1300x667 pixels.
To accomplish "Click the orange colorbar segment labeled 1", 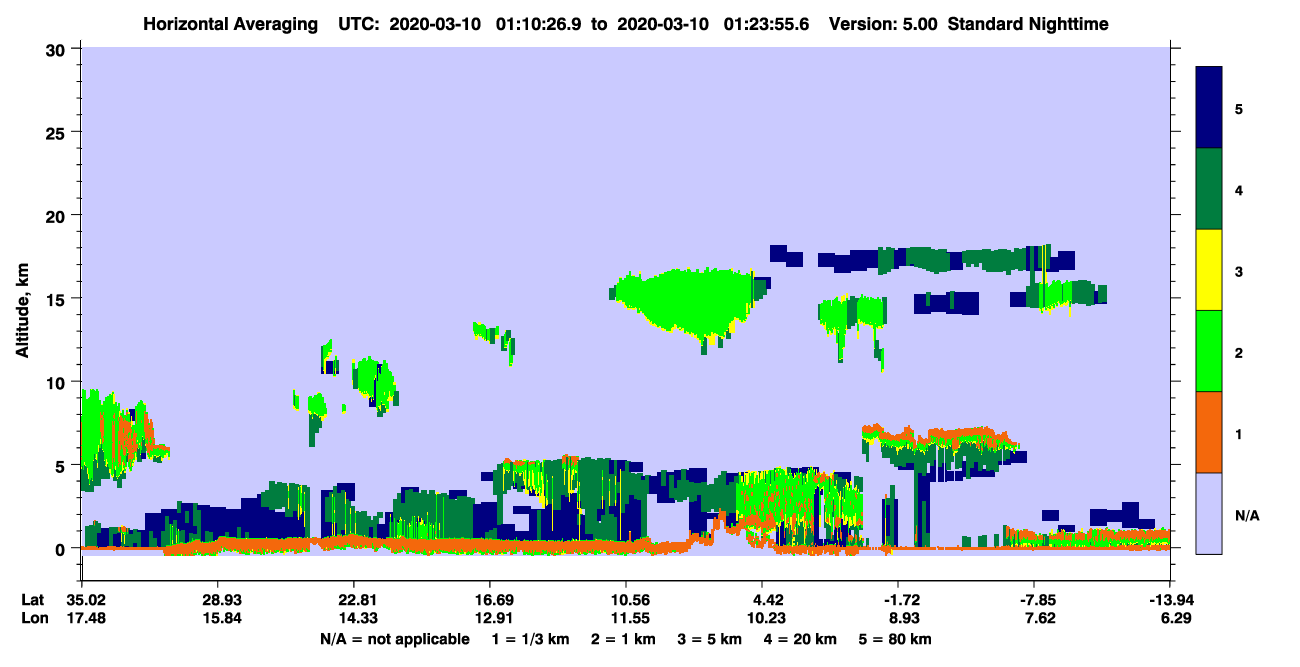I will tap(1209, 432).
